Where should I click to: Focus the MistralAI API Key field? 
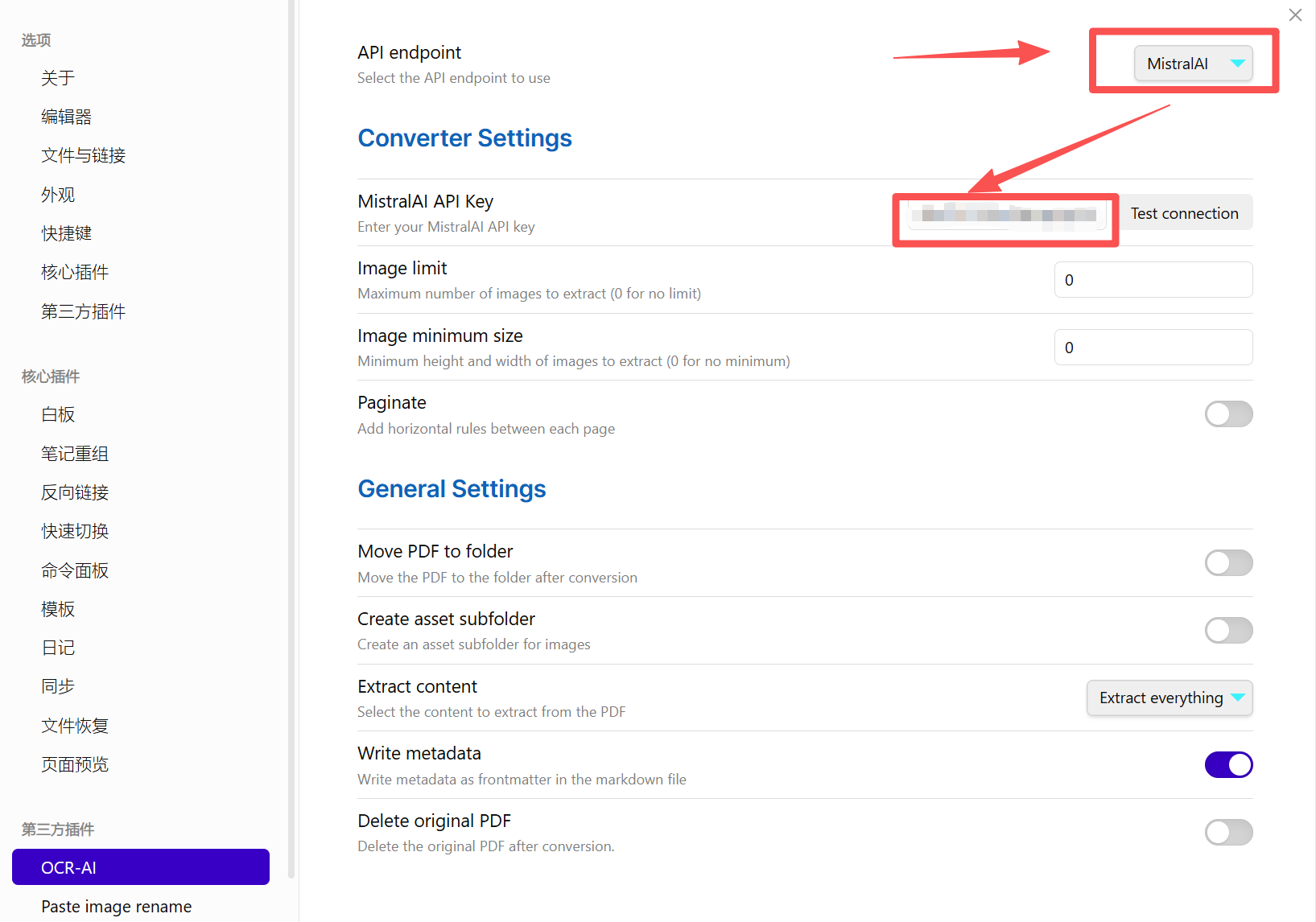point(1007,215)
